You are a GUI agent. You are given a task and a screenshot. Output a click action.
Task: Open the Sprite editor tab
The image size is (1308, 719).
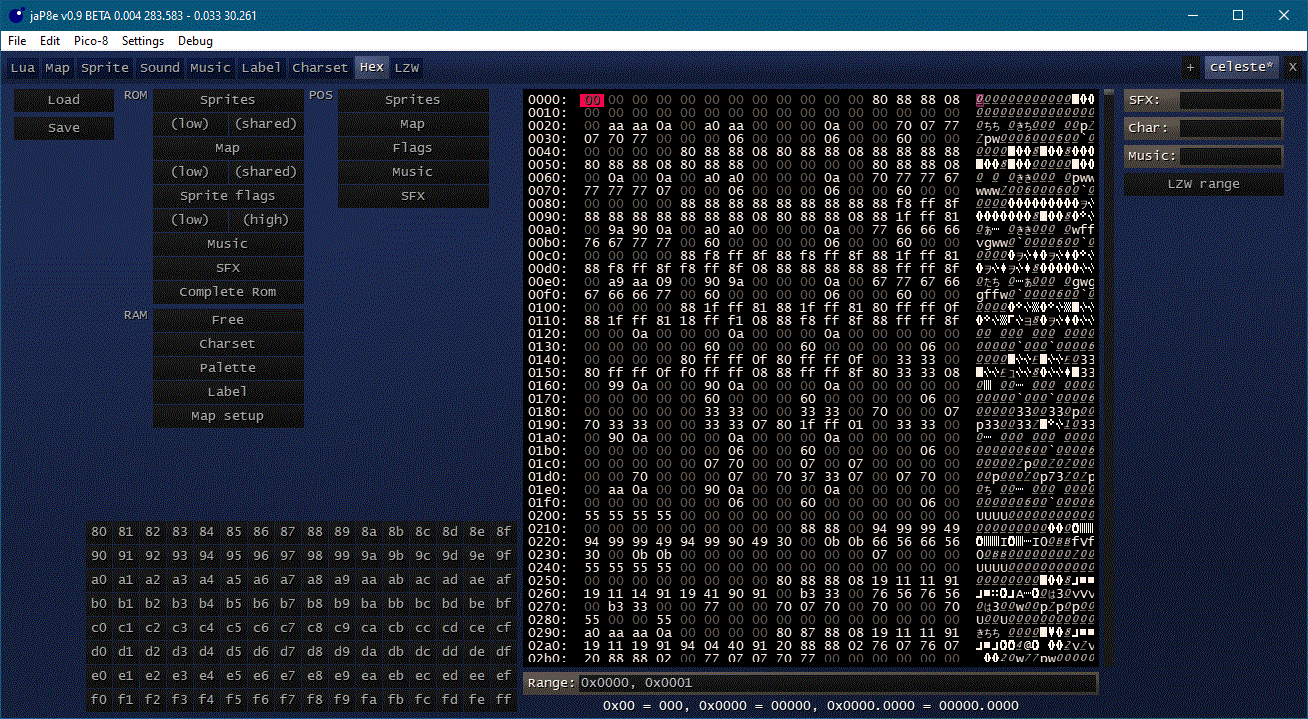103,67
